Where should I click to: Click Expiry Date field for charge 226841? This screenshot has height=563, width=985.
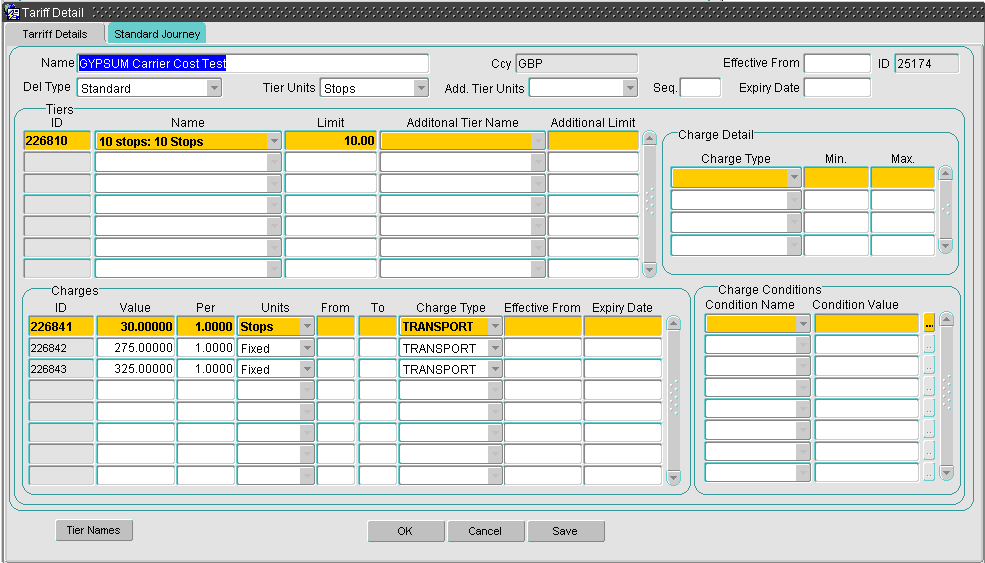pos(623,327)
